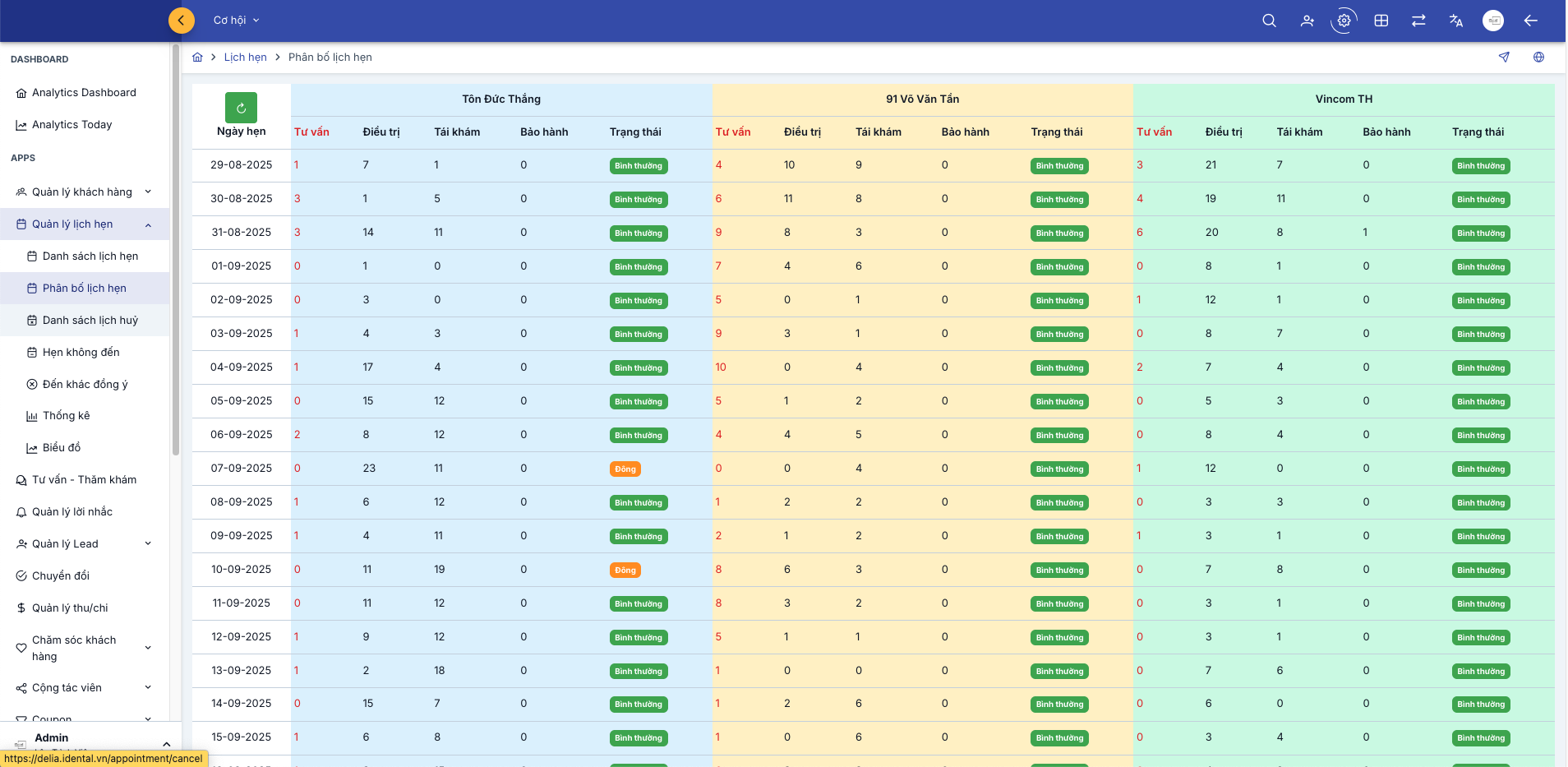The image size is (1568, 767).
Task: Open the search icon in top bar
Action: click(1269, 21)
